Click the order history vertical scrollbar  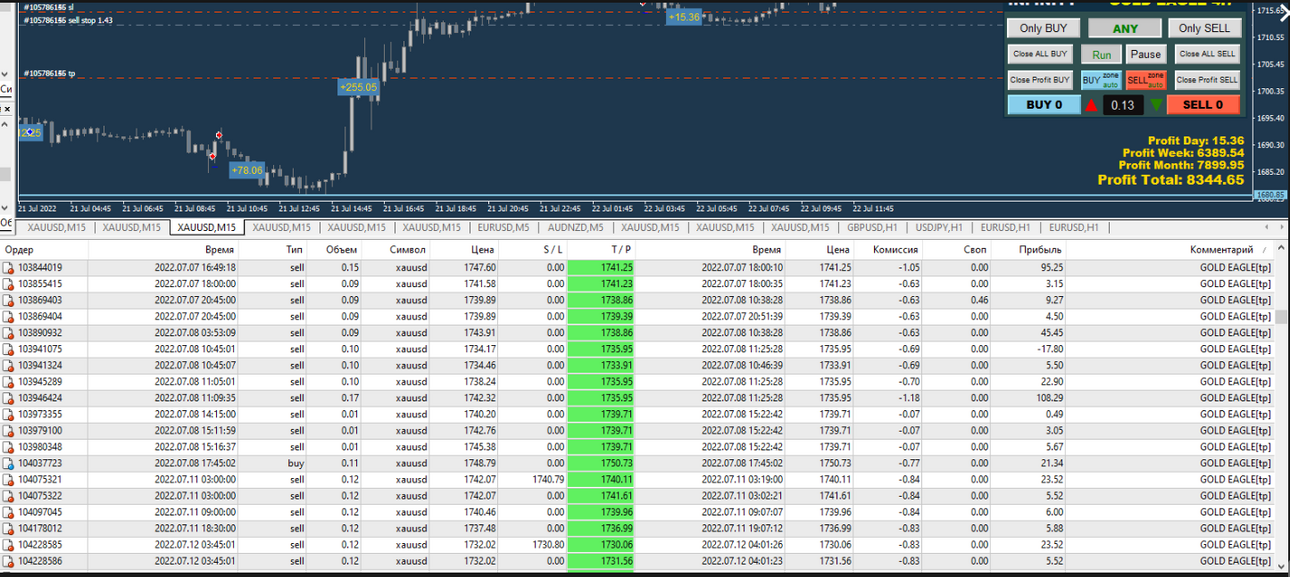pyautogui.click(x=1281, y=410)
